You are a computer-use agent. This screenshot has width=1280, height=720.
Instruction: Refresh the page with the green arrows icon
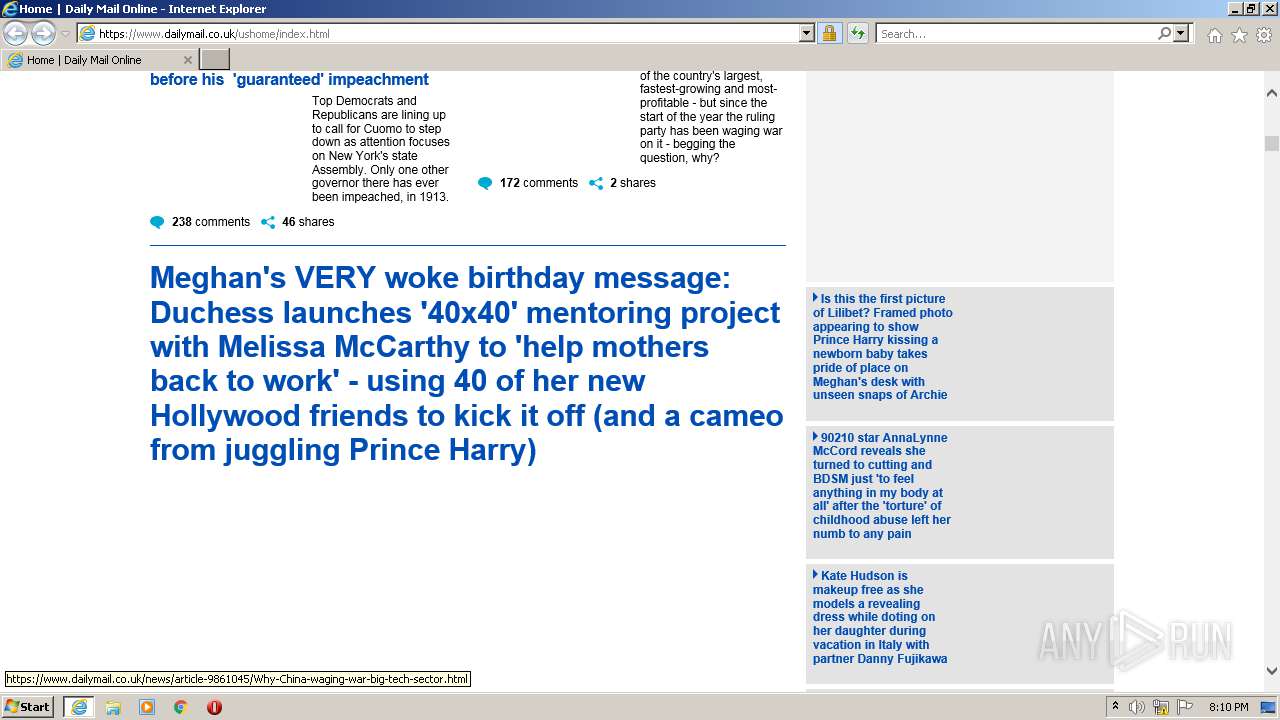[x=858, y=34]
